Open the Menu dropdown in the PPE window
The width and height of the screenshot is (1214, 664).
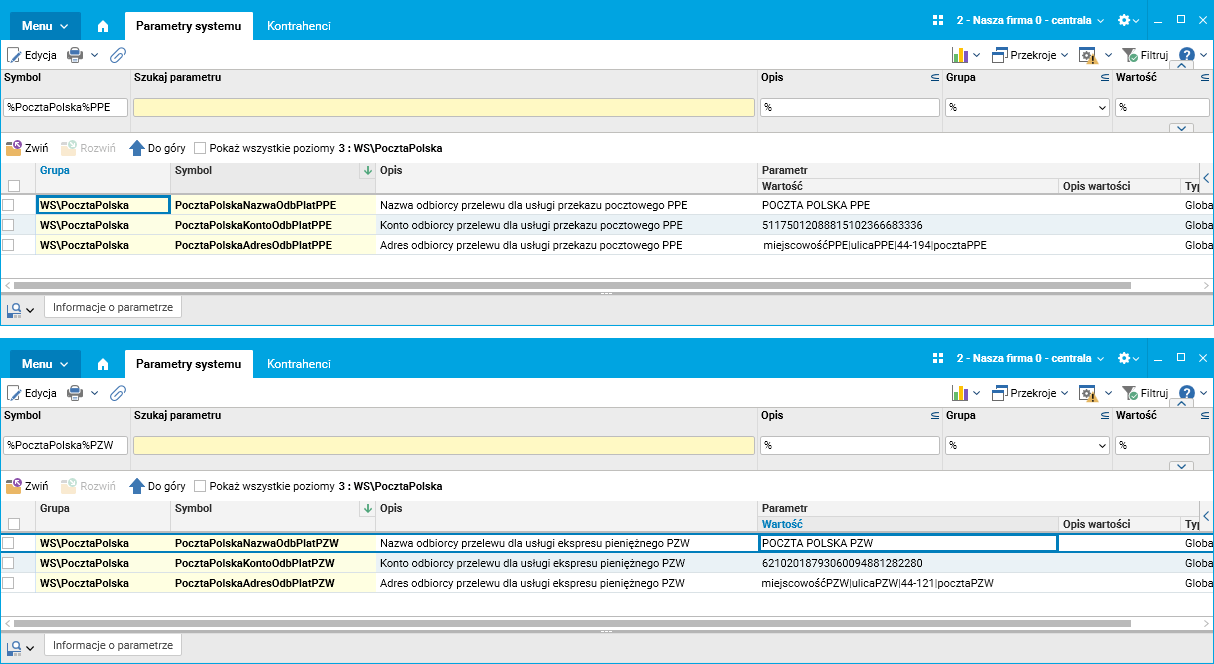click(x=45, y=26)
